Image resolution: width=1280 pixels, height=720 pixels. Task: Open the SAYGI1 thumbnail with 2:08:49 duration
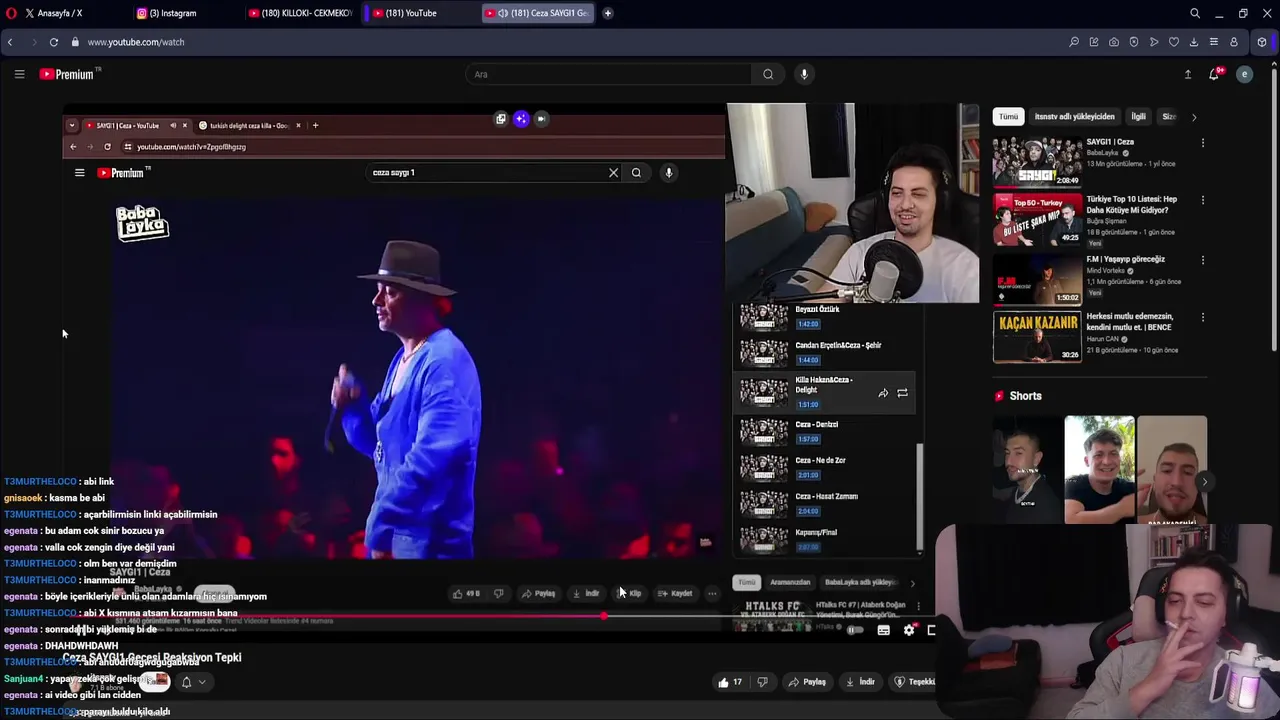[1037, 162]
